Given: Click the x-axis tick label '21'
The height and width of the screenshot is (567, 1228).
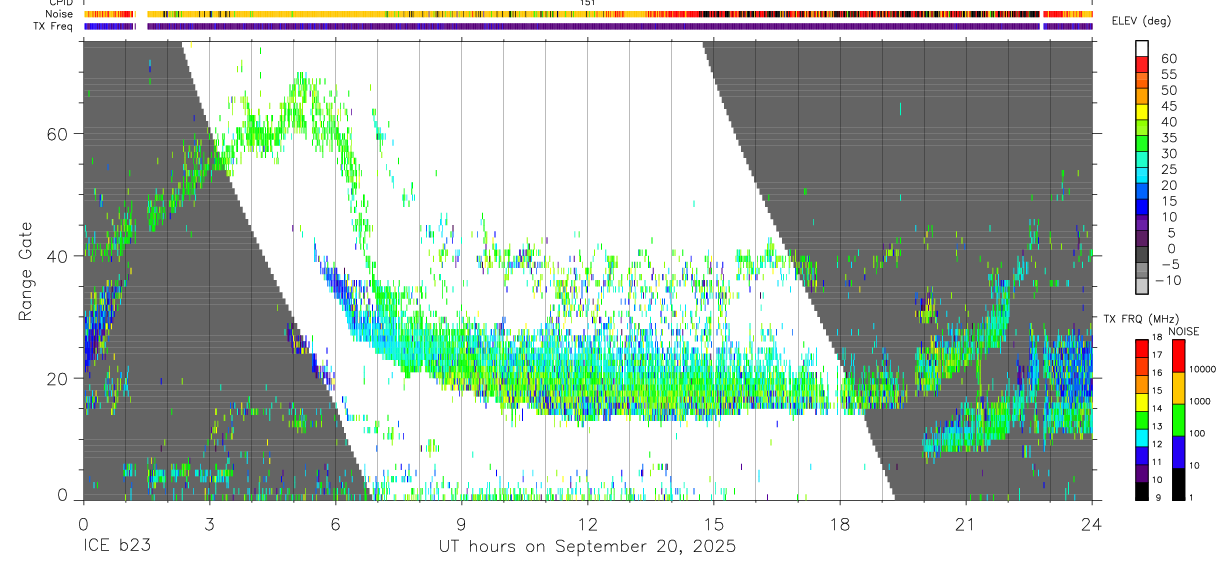Looking at the screenshot, I should [x=966, y=523].
